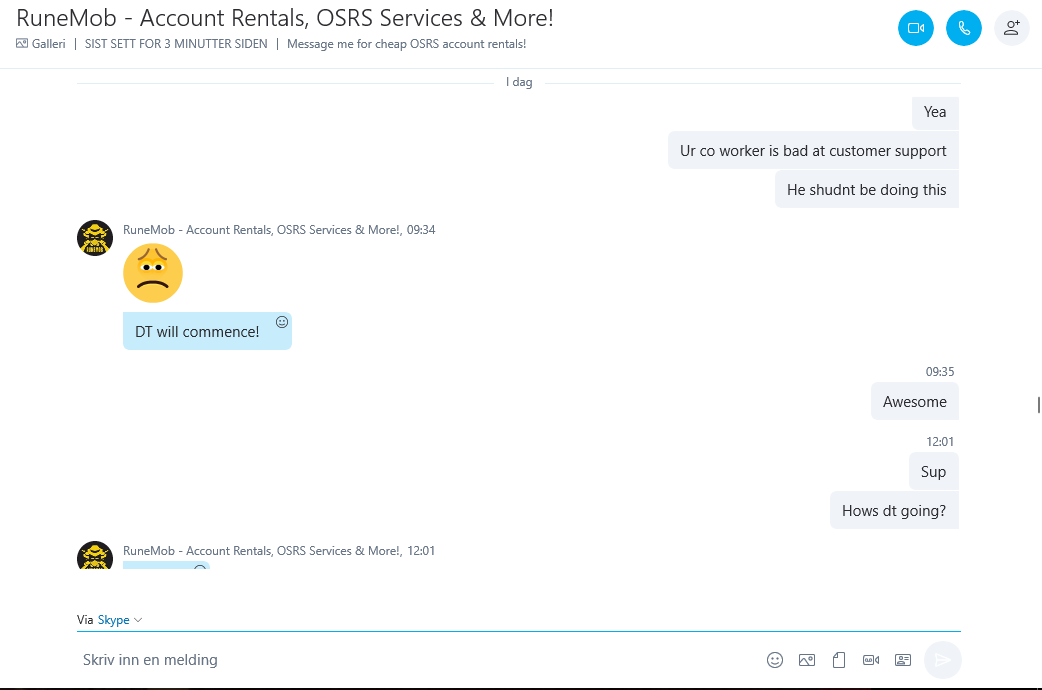Click the 'Awesome' message bubble

click(x=915, y=402)
